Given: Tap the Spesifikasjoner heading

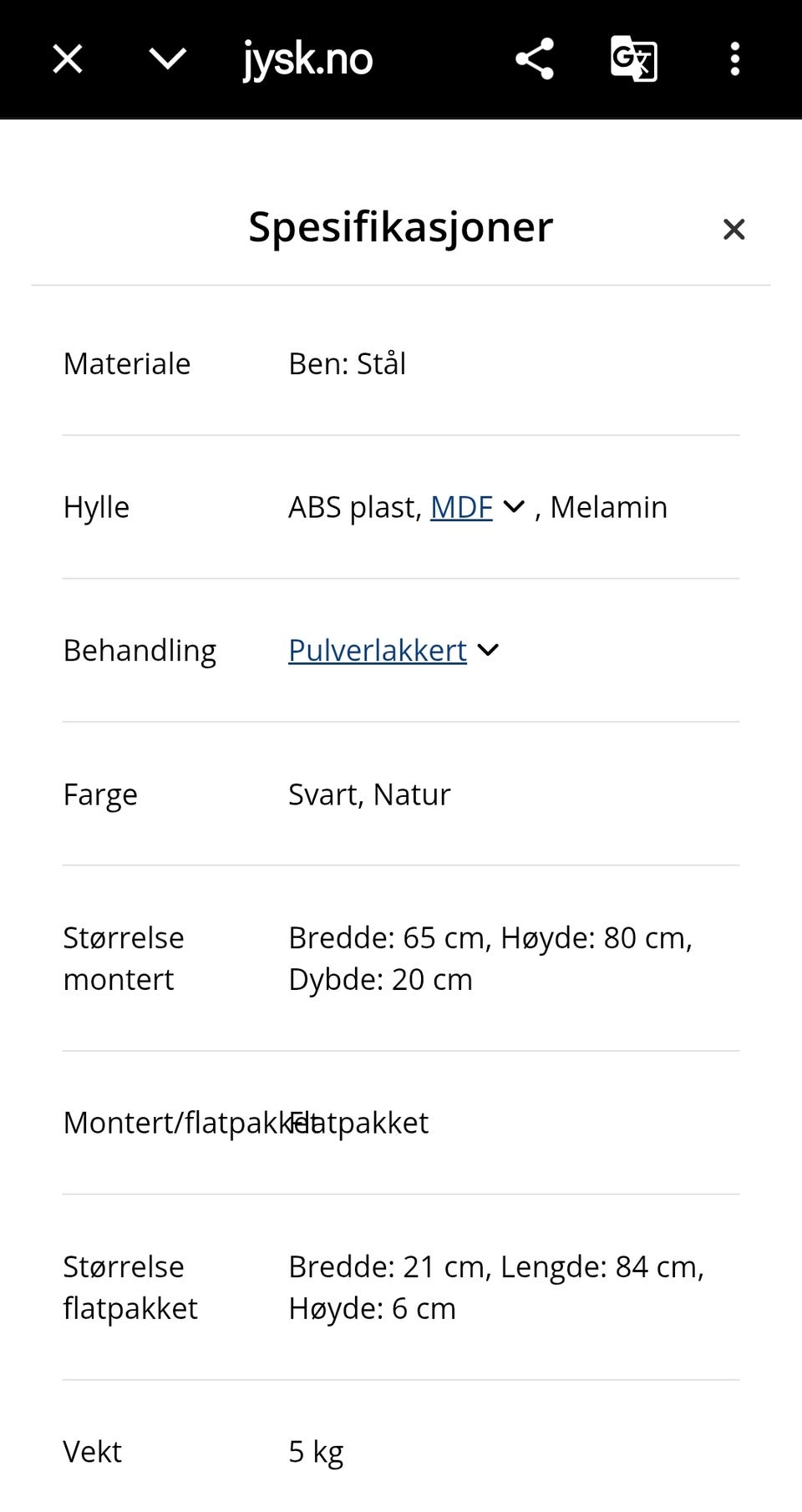Looking at the screenshot, I should (x=399, y=226).
